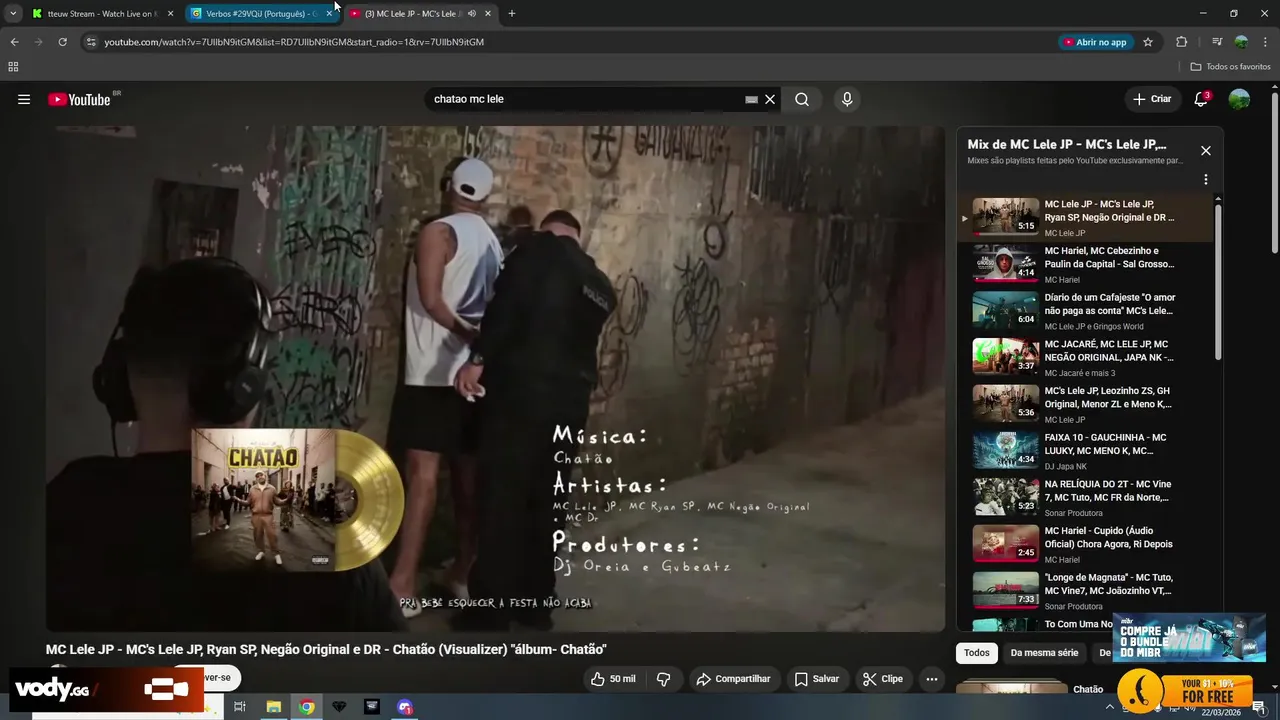Open Chrome from the taskbar

307,707
